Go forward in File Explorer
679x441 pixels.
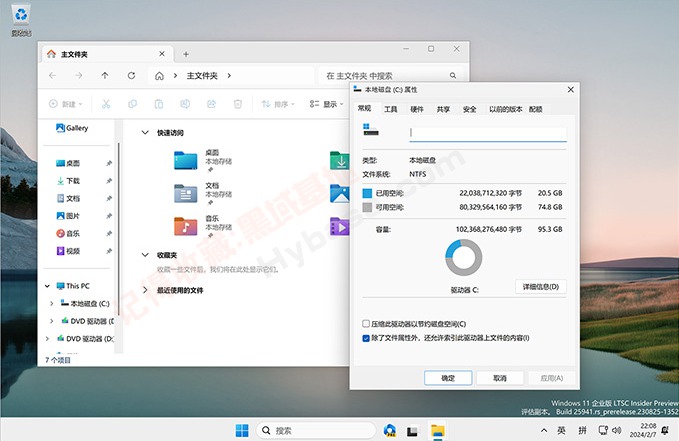(x=78, y=75)
